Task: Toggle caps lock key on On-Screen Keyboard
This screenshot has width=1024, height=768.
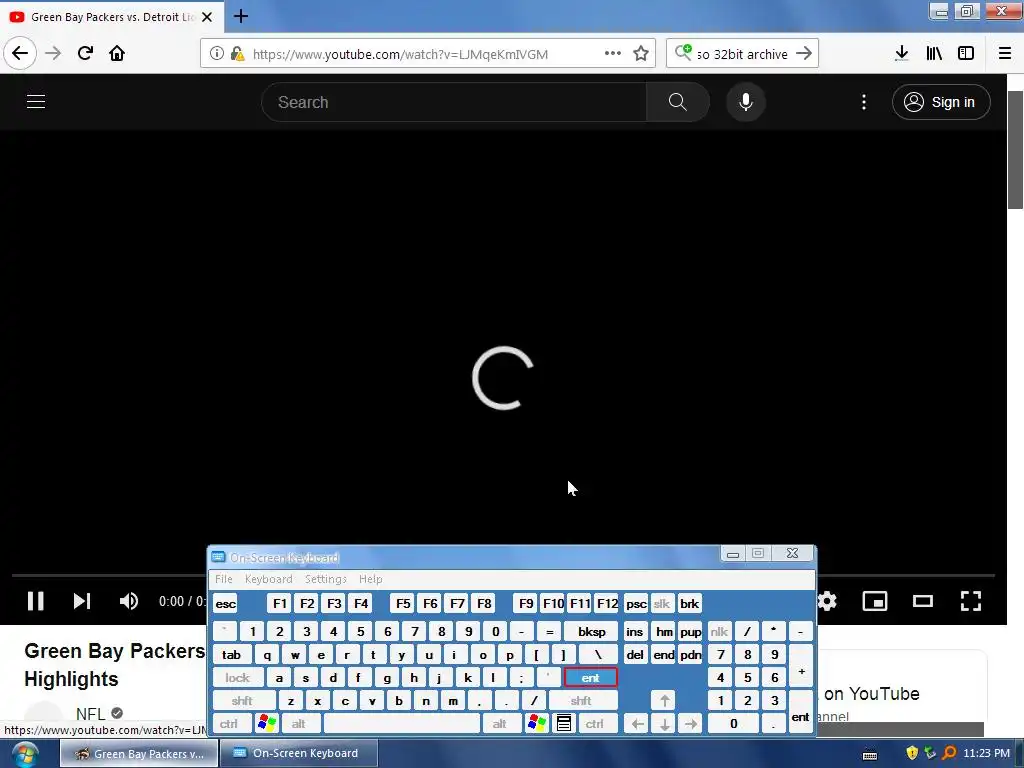Action: point(238,678)
